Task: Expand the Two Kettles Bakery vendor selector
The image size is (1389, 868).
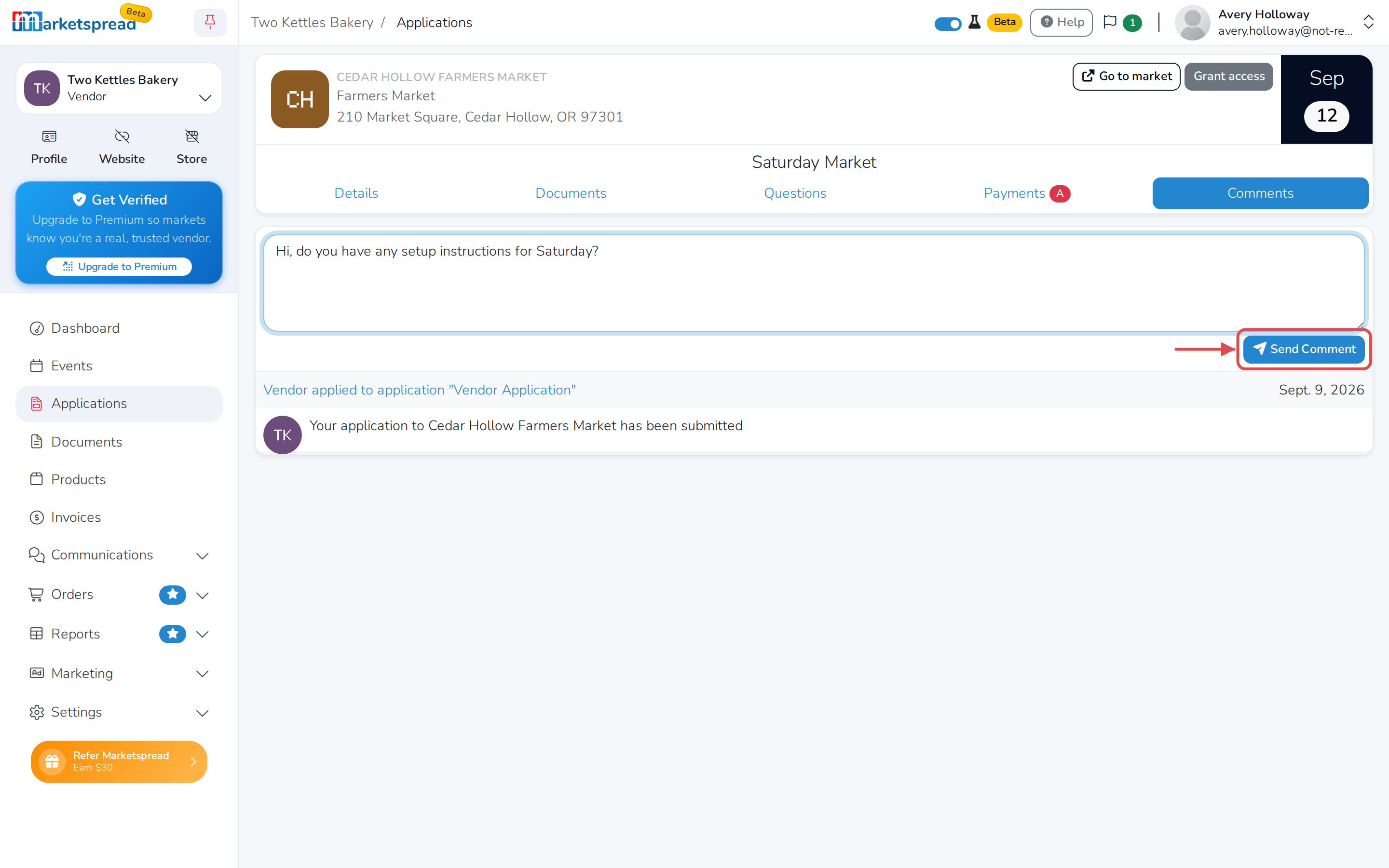Action: pyautogui.click(x=119, y=88)
